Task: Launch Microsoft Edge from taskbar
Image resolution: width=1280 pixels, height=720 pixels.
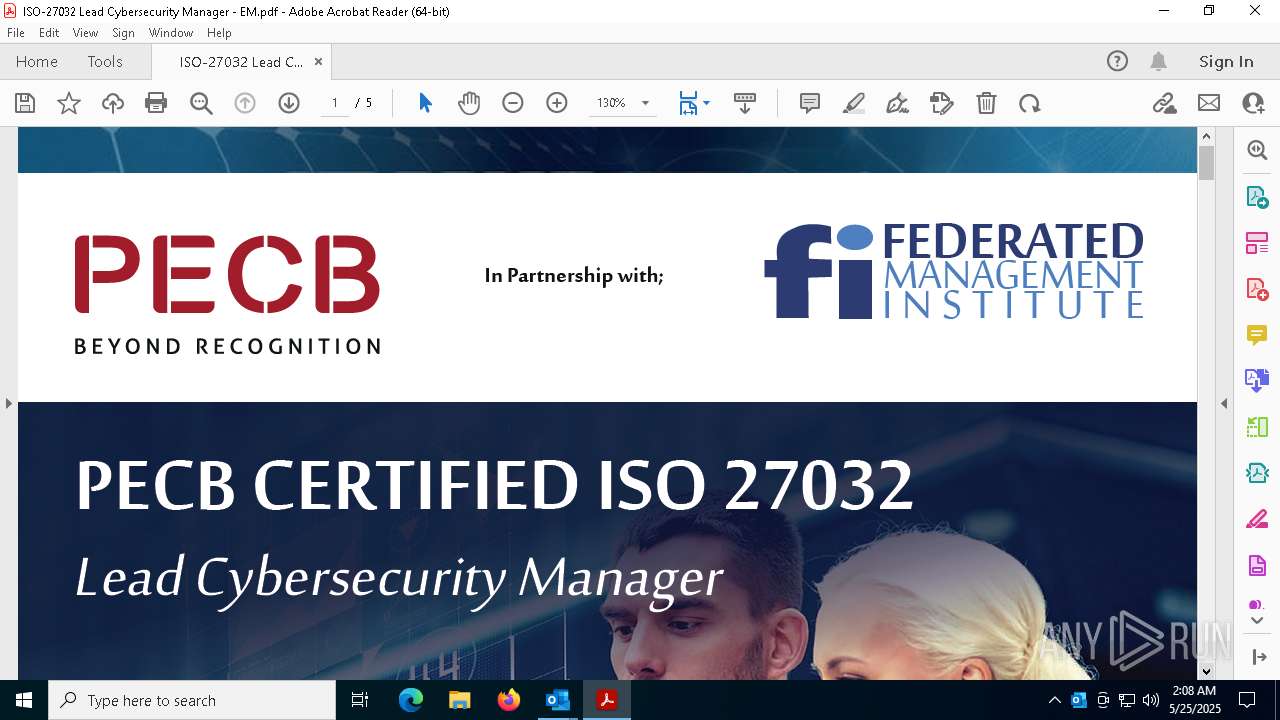Action: pos(411,700)
